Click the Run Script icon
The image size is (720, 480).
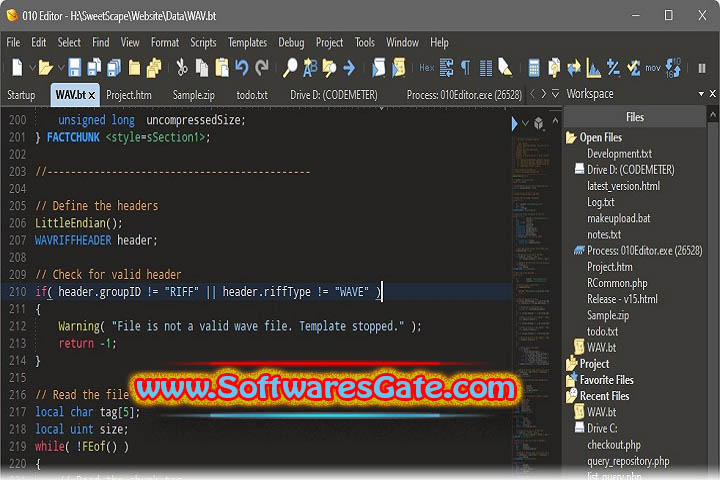(x=379, y=68)
